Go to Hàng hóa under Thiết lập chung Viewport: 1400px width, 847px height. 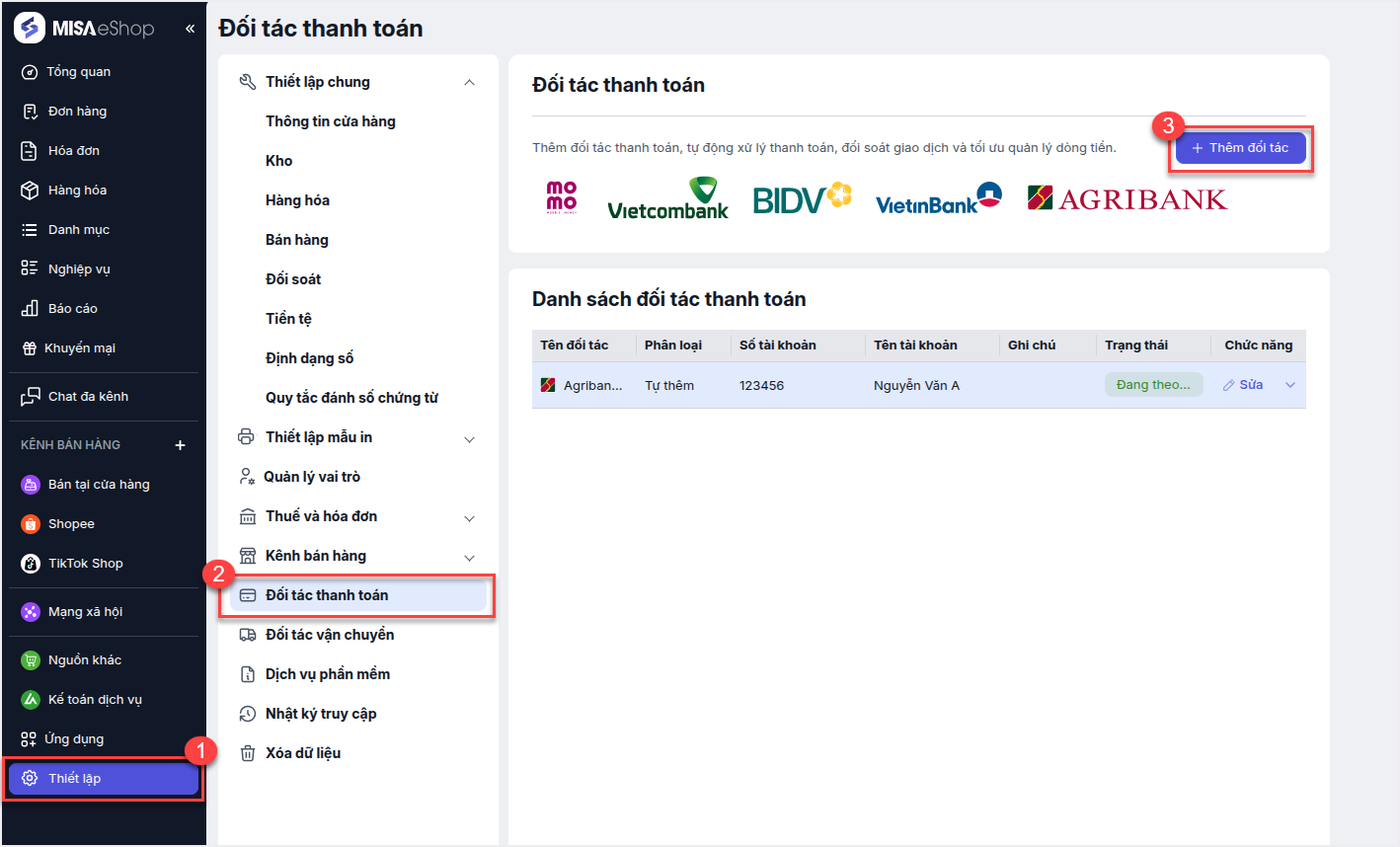pyautogui.click(x=297, y=200)
